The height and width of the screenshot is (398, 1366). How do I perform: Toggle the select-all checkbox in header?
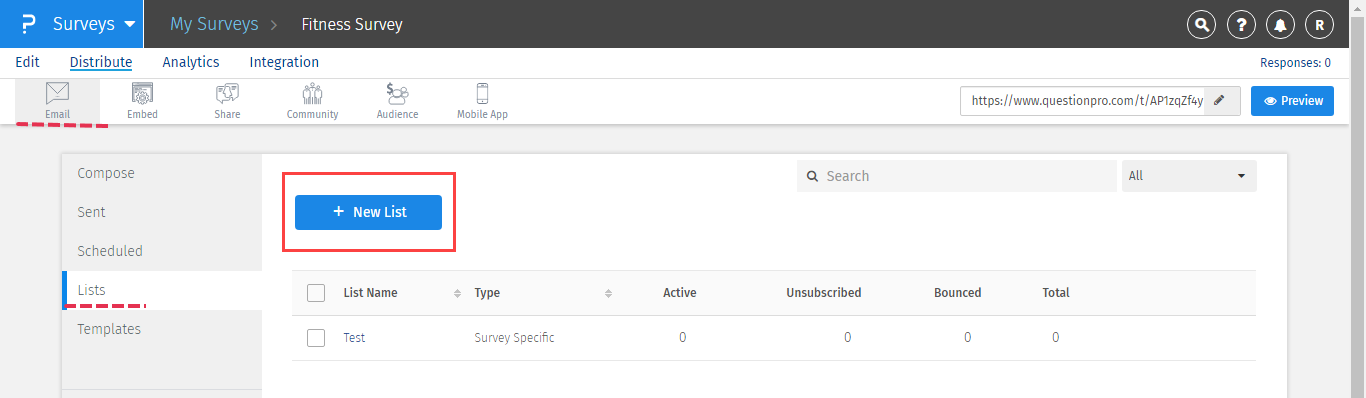[x=316, y=293]
